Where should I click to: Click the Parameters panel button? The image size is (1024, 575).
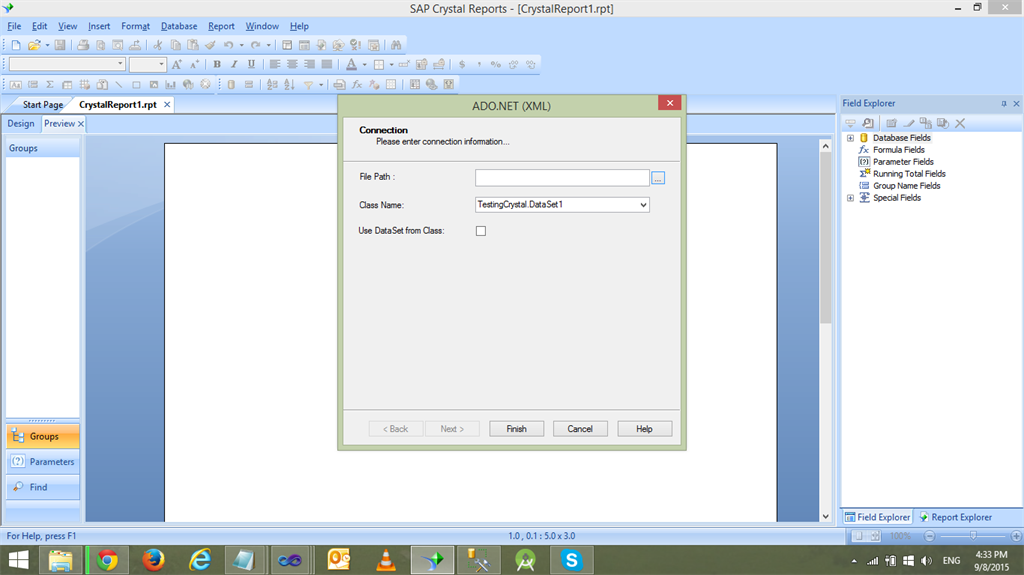click(43, 461)
